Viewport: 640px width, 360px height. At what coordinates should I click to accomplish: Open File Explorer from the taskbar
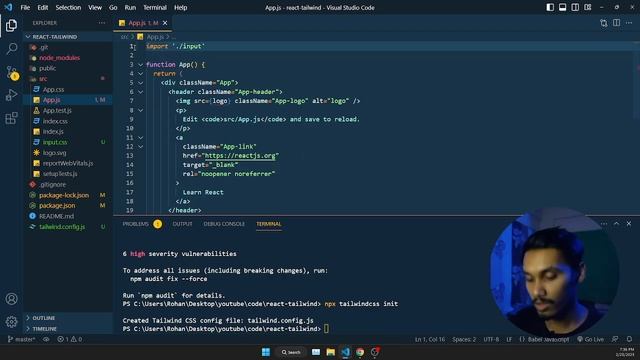[x=331, y=352]
